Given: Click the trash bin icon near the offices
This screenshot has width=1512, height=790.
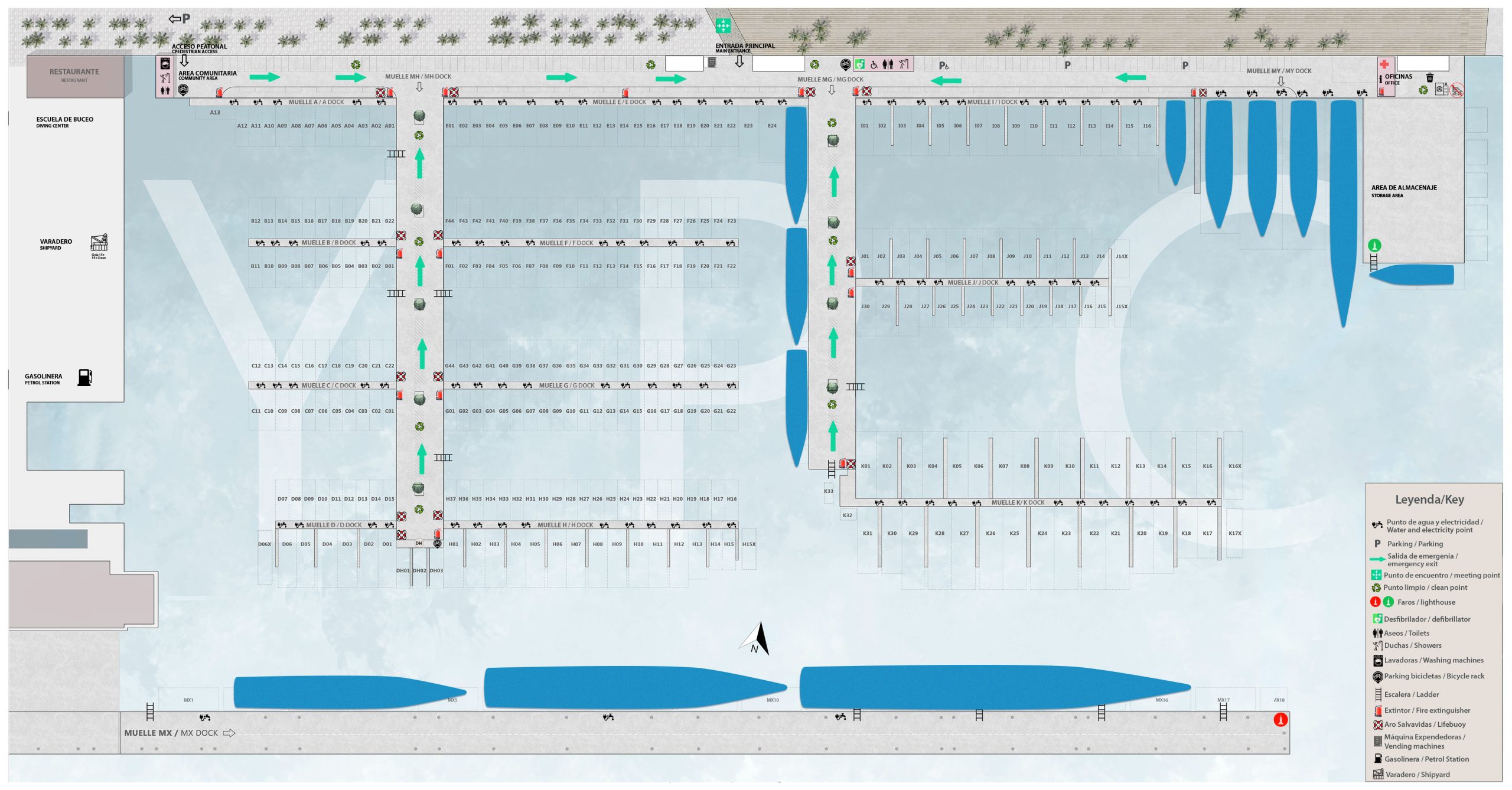Looking at the screenshot, I should (x=1430, y=77).
